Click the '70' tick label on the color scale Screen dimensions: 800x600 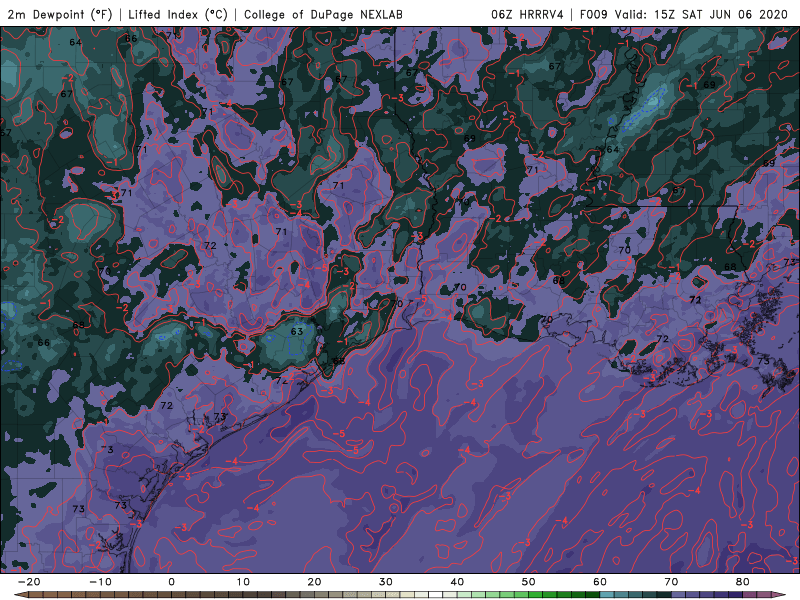coord(671,582)
